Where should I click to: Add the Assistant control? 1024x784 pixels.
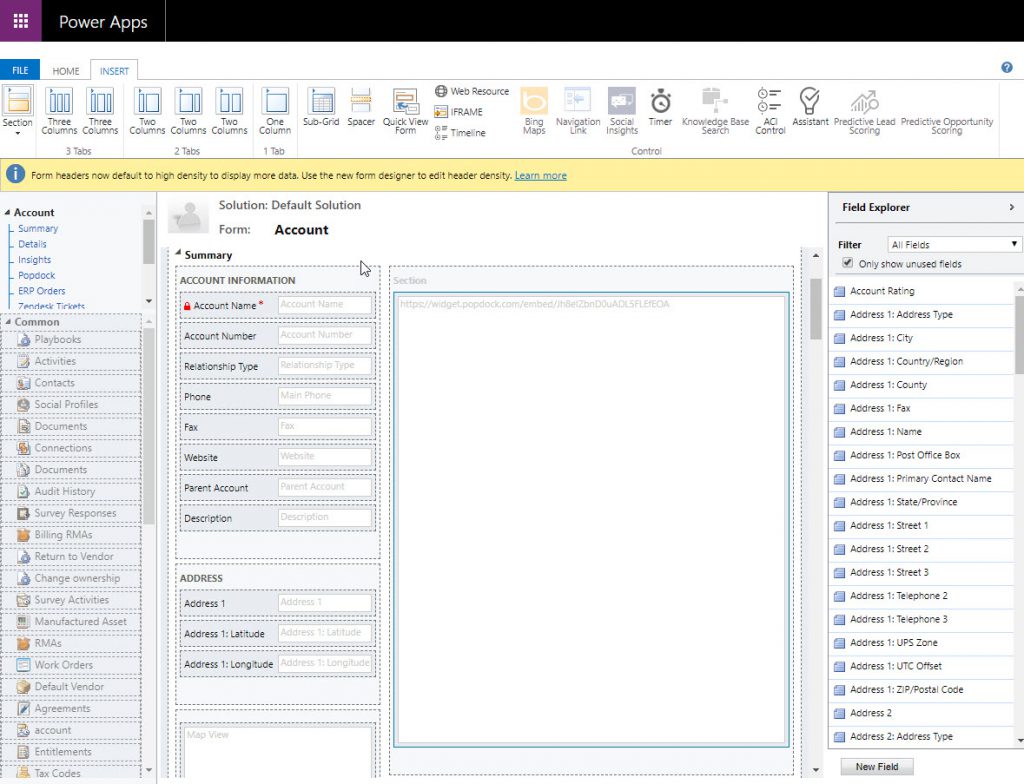(810, 107)
